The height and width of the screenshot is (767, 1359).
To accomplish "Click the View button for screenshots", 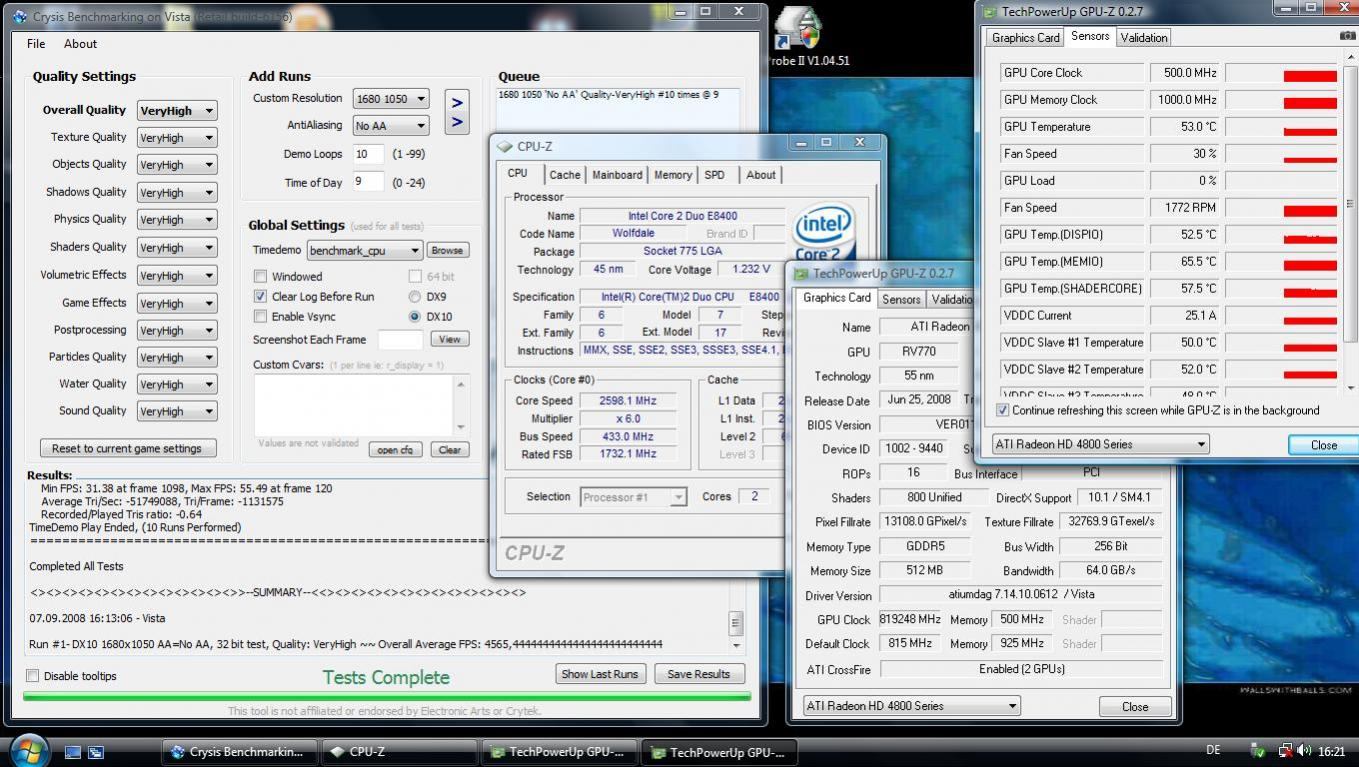I will (x=450, y=339).
